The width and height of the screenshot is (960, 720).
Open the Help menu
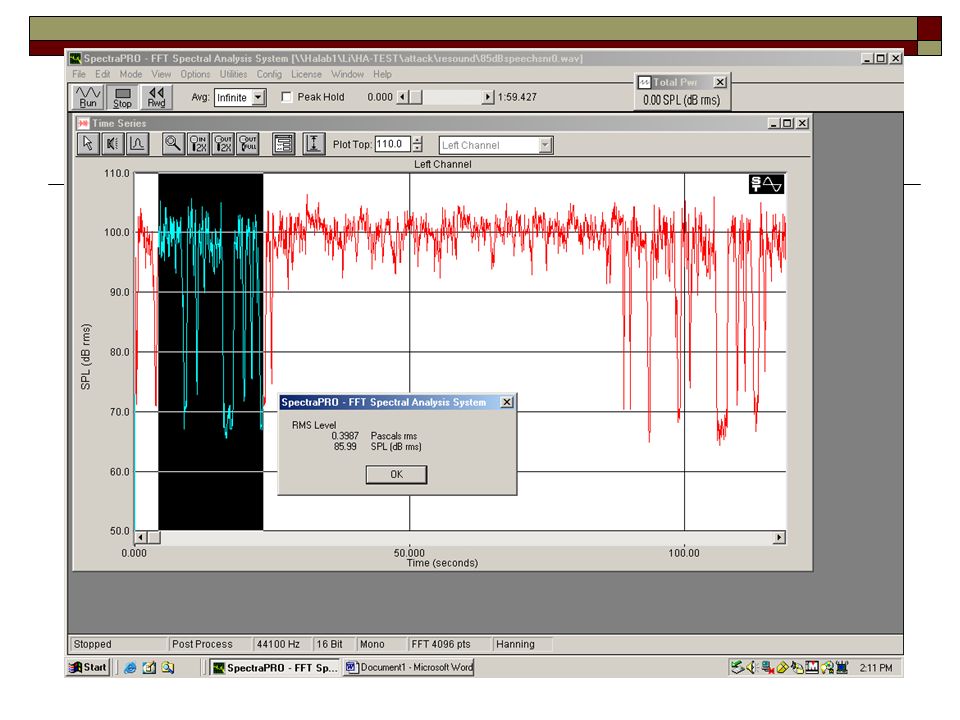[x=382, y=74]
